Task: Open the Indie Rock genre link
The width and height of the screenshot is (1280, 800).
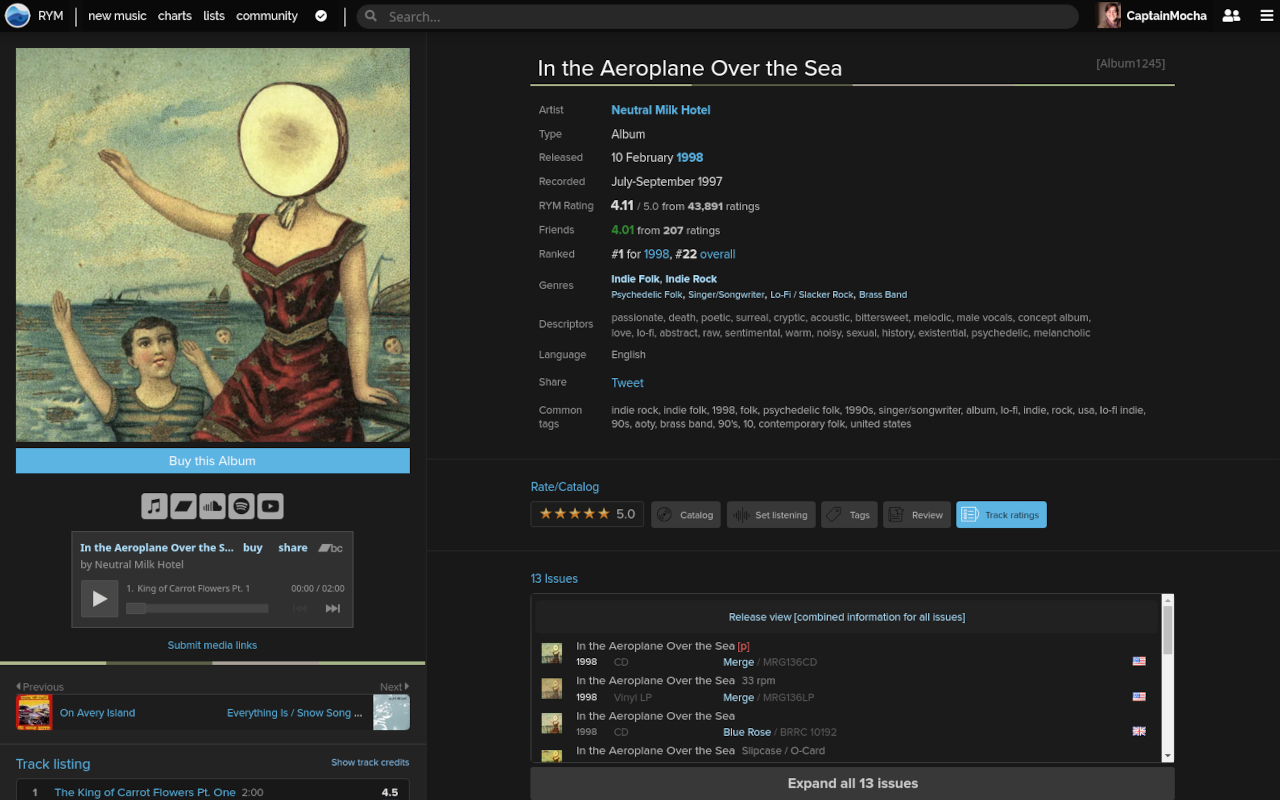Action: pos(691,279)
